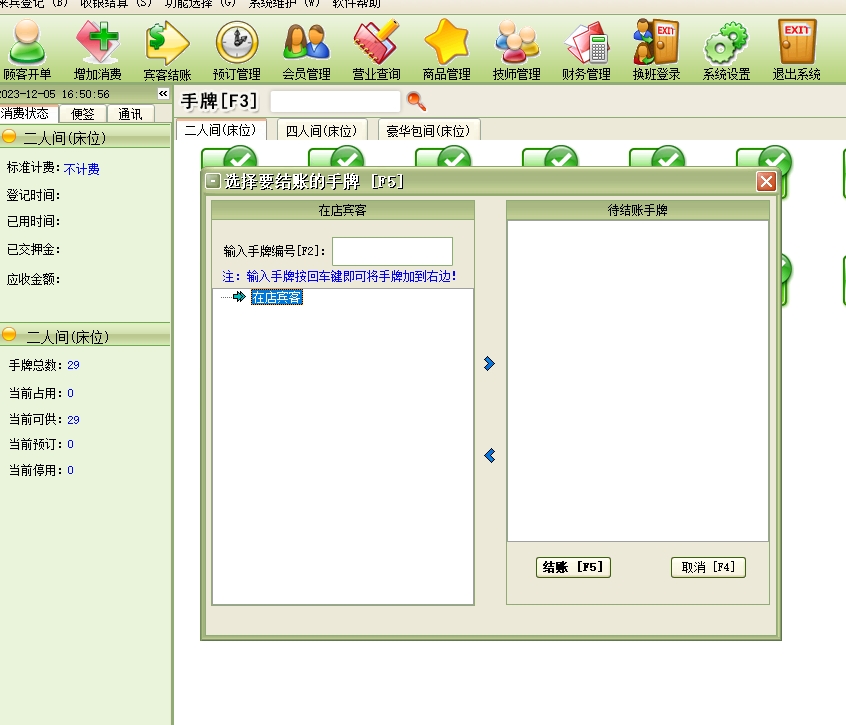Viewport: 846px width, 725px height.
Task: Select the 豪华包间(床位) tab
Action: (428, 131)
